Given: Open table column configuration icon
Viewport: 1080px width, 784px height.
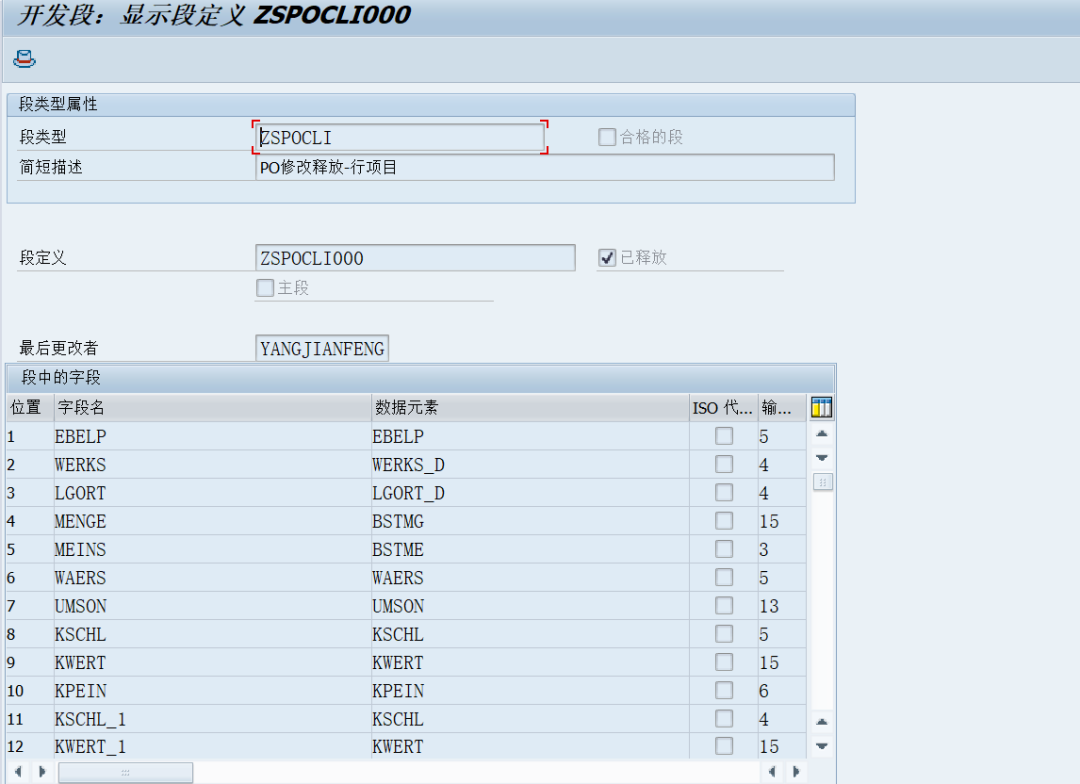Looking at the screenshot, I should [x=821, y=407].
